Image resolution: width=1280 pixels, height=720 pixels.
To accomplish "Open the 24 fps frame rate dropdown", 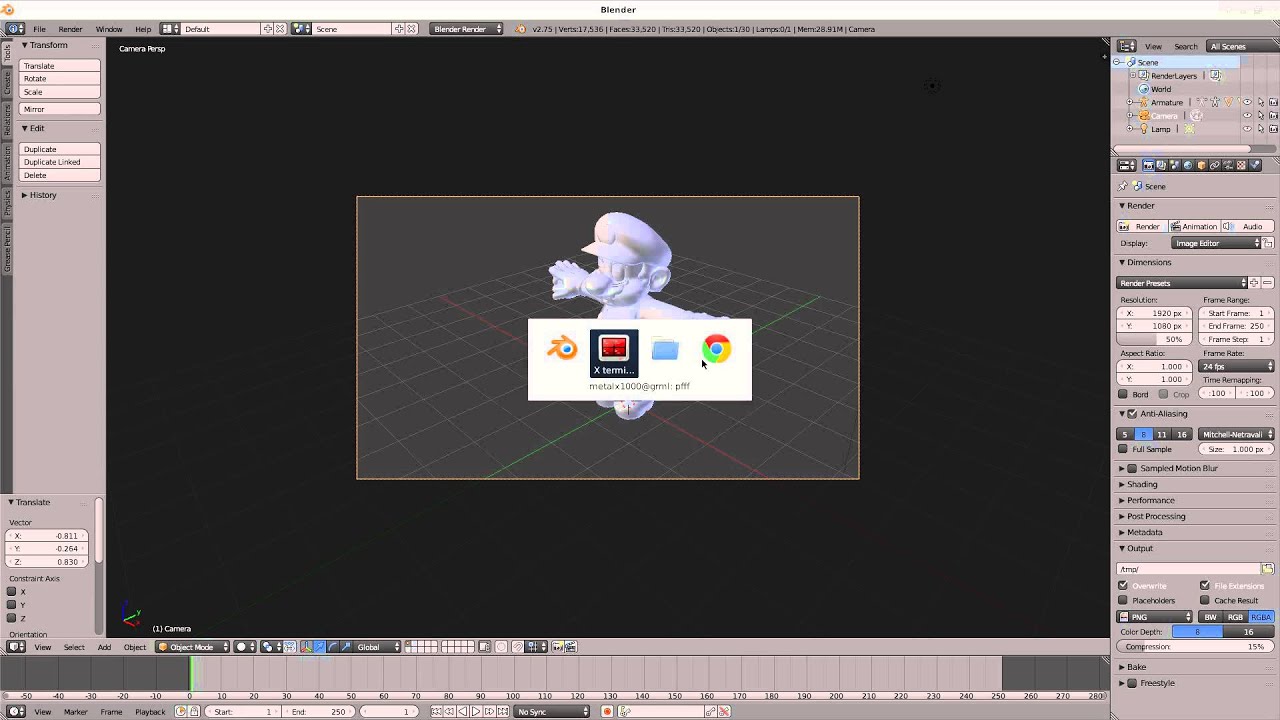I will coord(1237,366).
